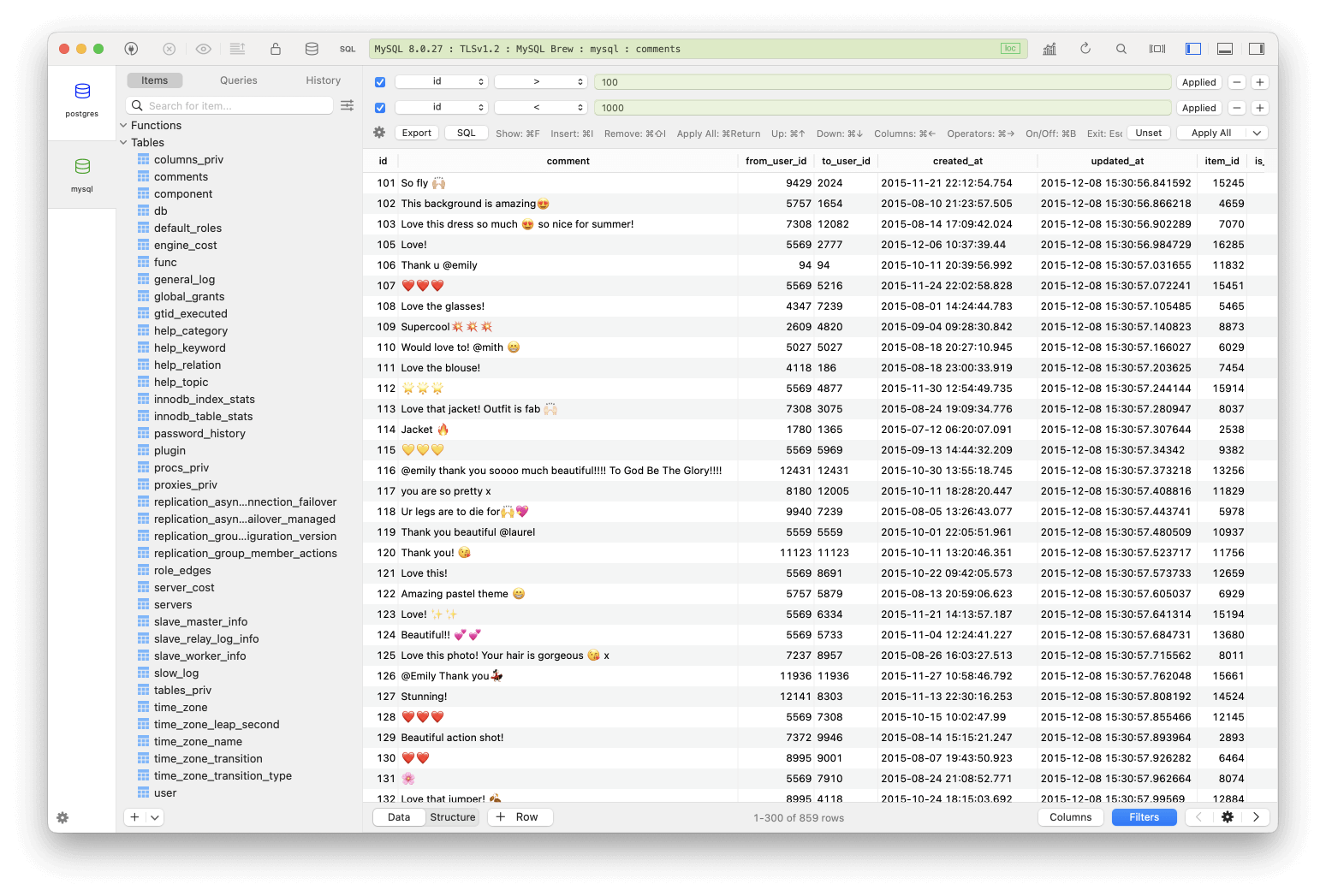Open the greater-than operator dropdown
Viewport: 1326px width, 896px height.
(x=539, y=82)
